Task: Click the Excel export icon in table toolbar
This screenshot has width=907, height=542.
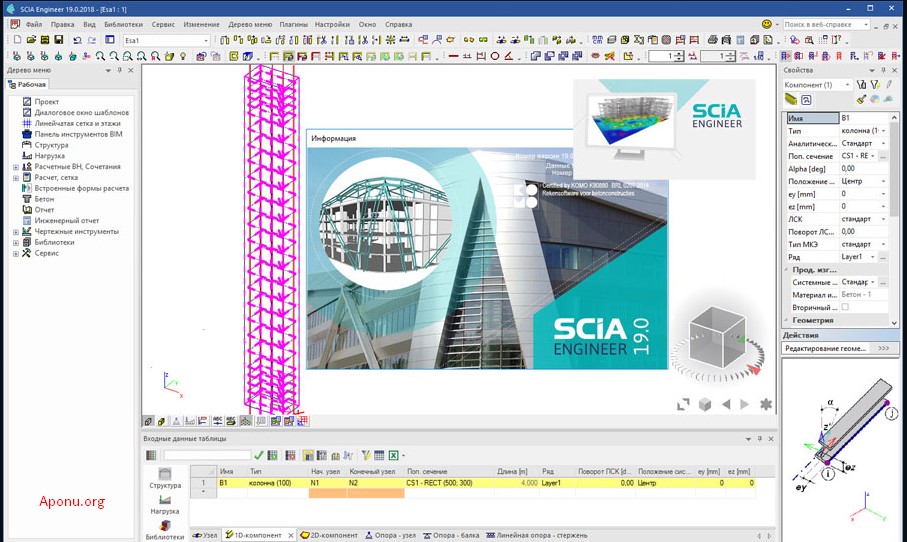Action: 393,455
